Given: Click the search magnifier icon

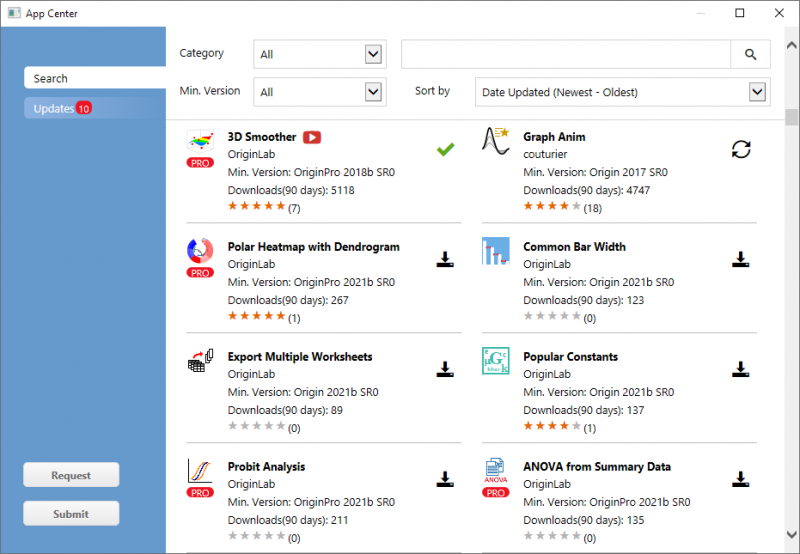Looking at the screenshot, I should click(750, 54).
